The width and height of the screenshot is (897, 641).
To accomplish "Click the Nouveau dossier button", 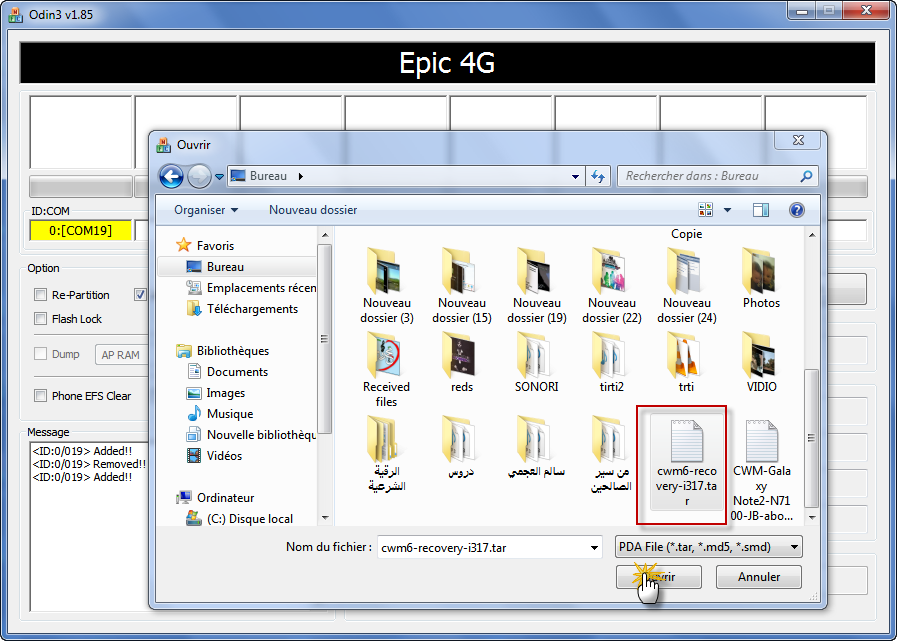I will click(x=313, y=210).
